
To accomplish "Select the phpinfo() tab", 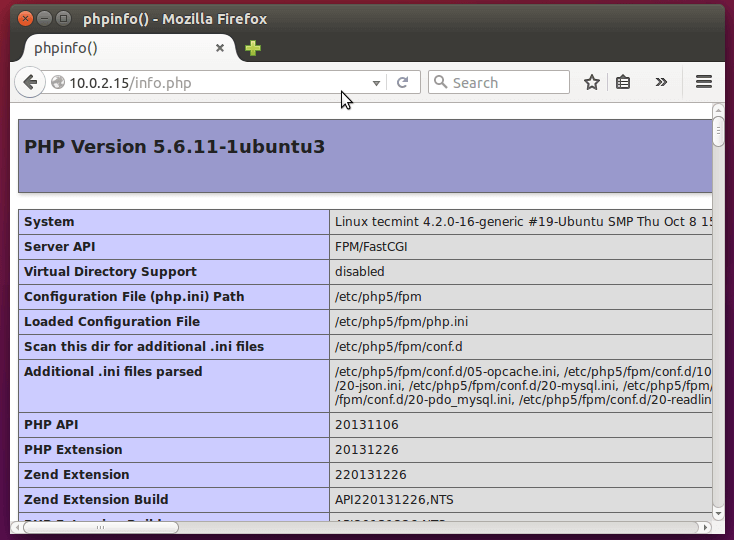I will (x=110, y=48).
